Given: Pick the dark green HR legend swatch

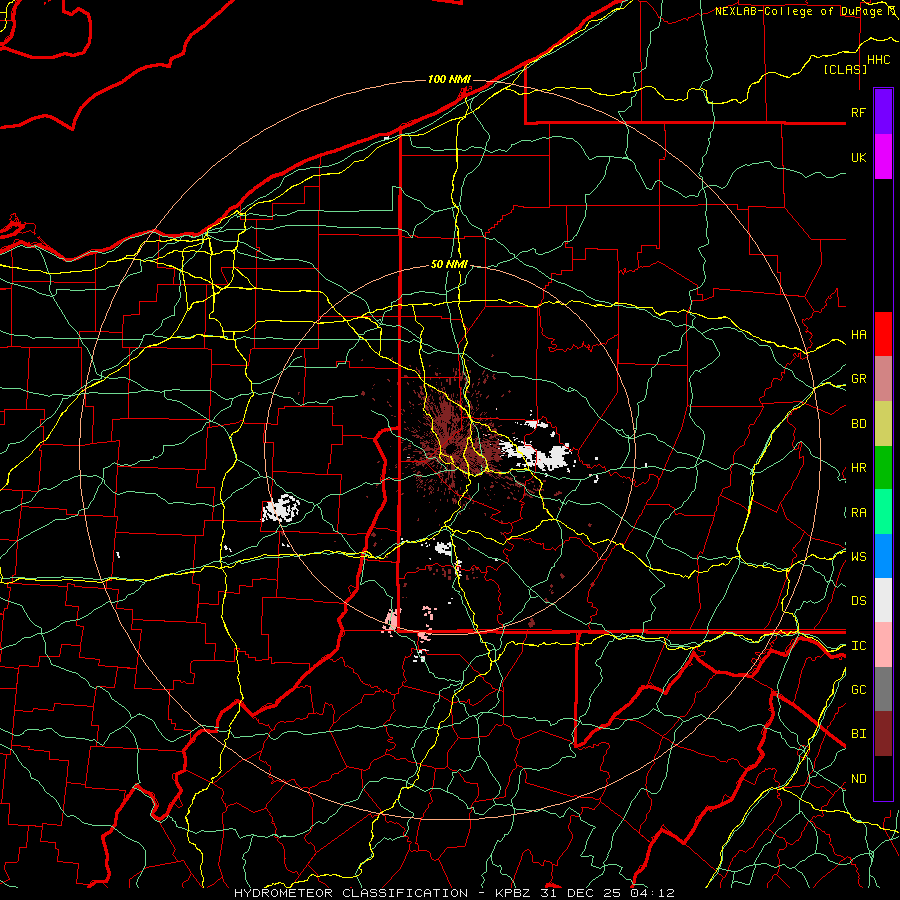Looking at the screenshot, I should coord(883,468).
